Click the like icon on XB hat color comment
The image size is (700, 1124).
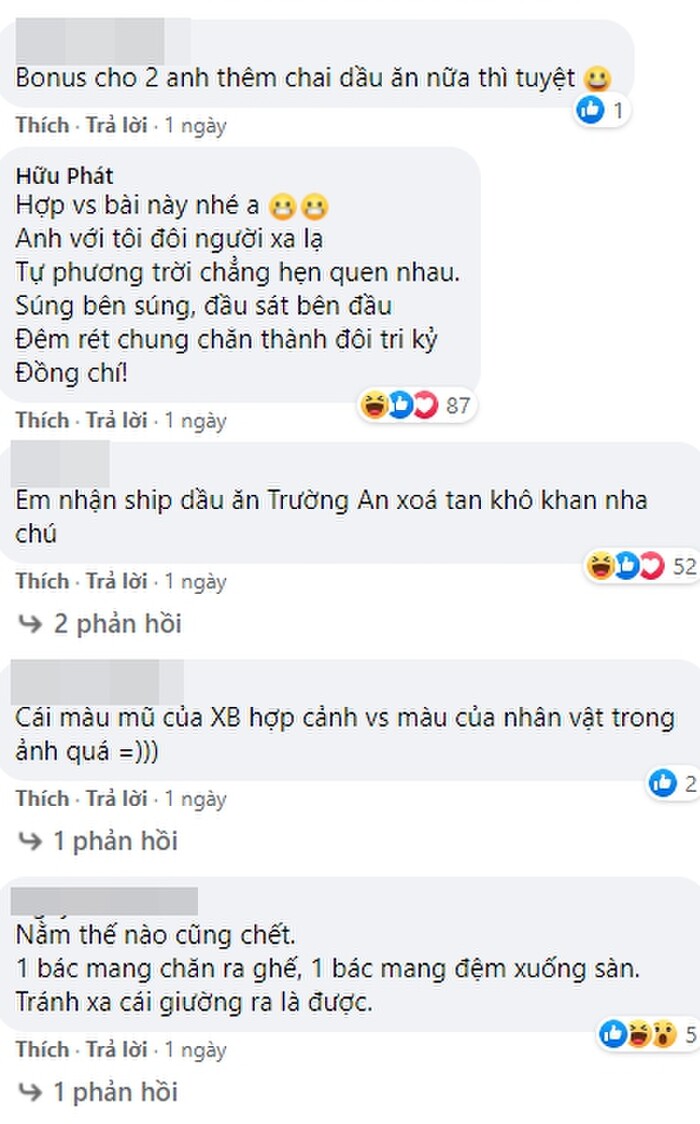(662, 784)
